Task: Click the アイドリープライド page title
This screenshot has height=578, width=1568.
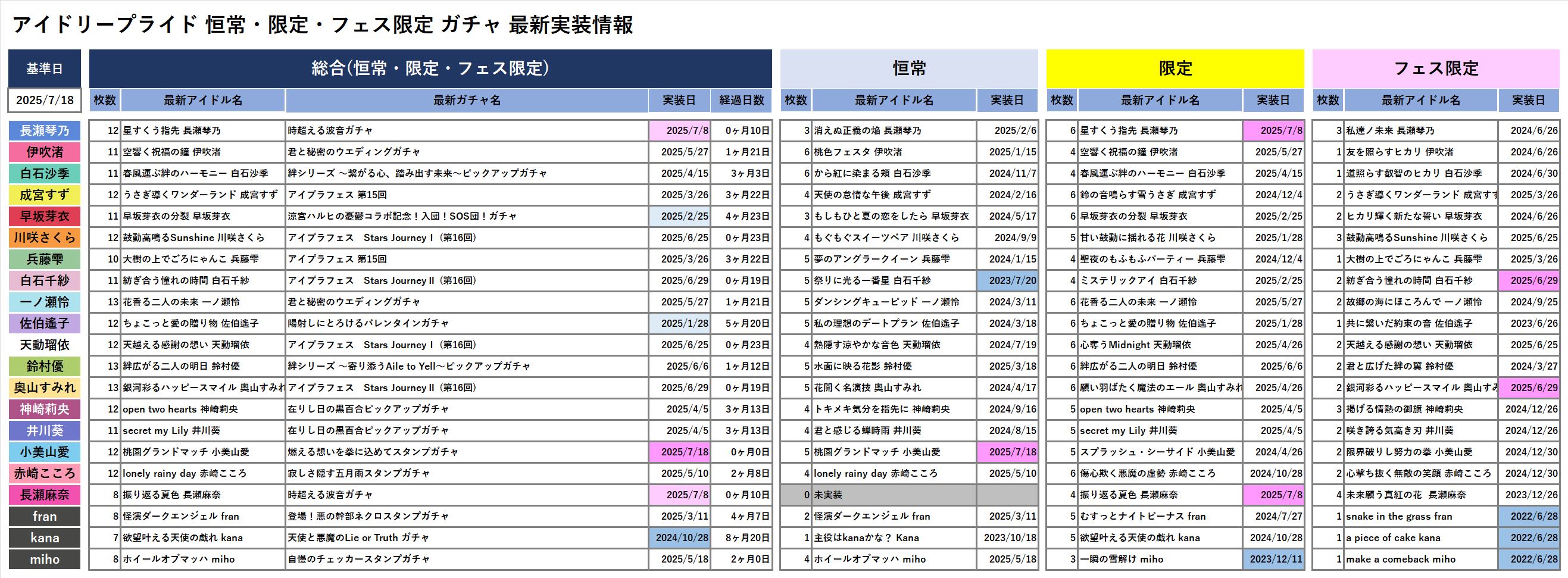Action: coord(323,25)
